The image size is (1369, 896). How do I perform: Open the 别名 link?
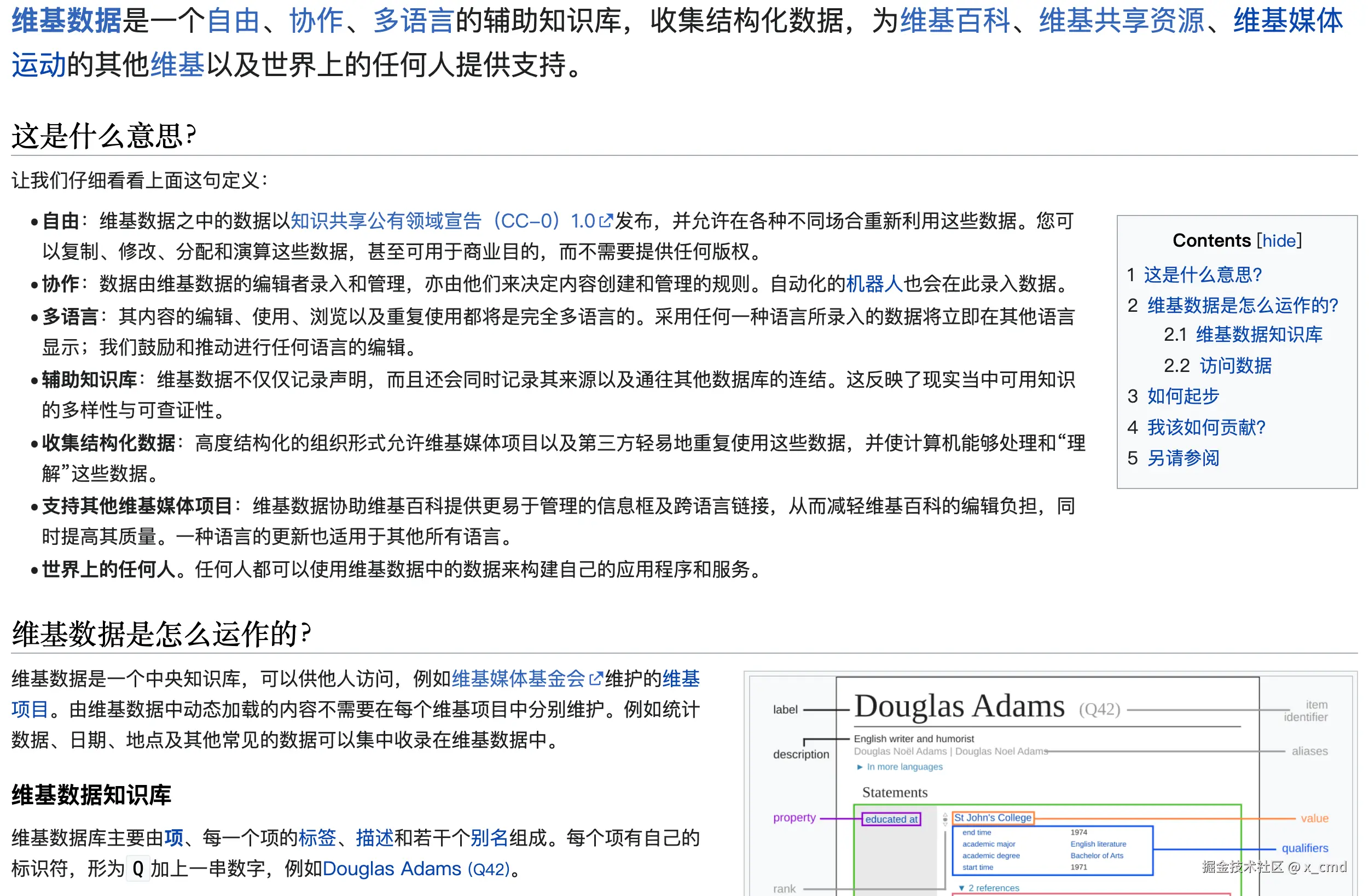490,839
